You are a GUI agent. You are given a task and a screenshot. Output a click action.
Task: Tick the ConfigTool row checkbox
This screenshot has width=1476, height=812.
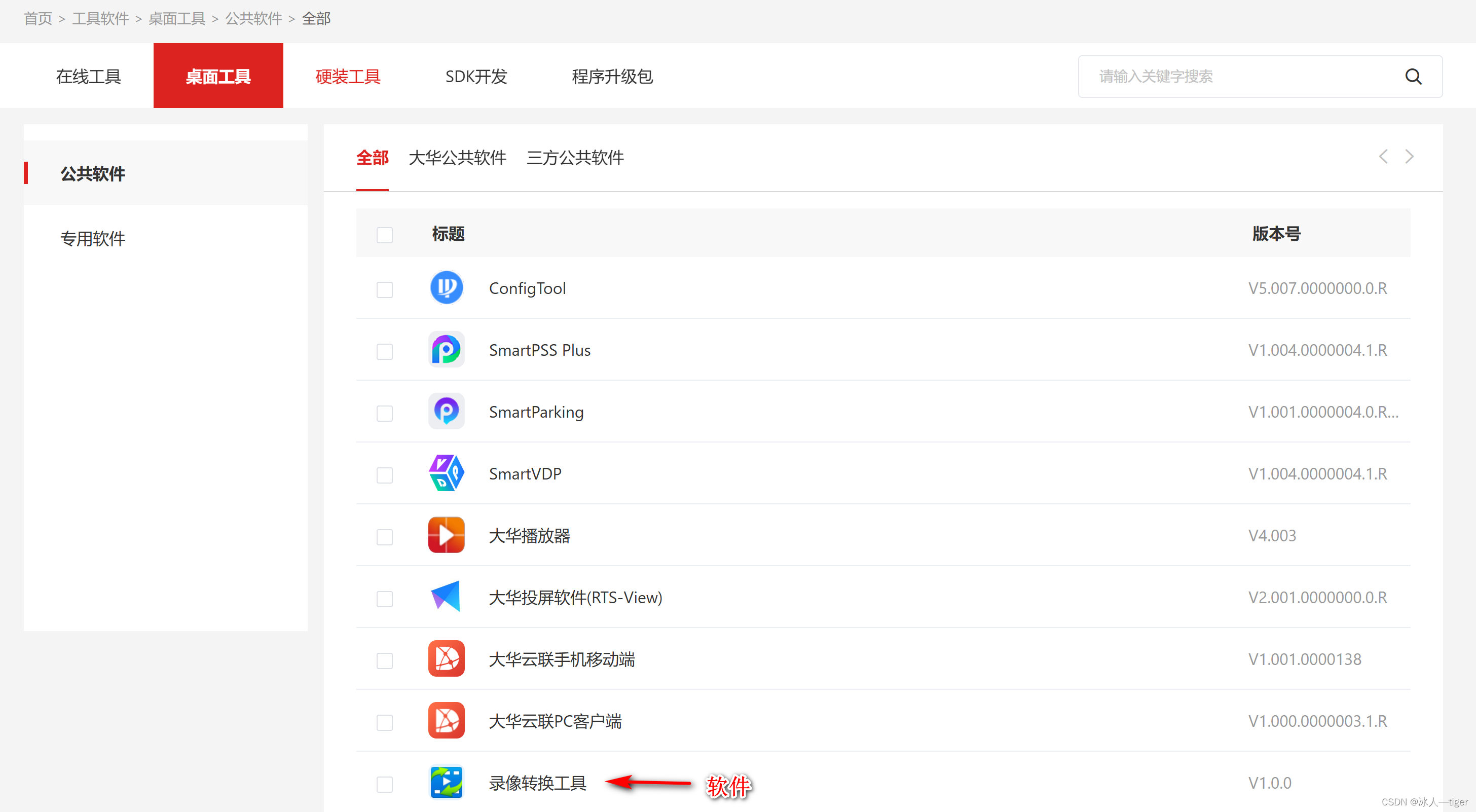[x=385, y=289]
